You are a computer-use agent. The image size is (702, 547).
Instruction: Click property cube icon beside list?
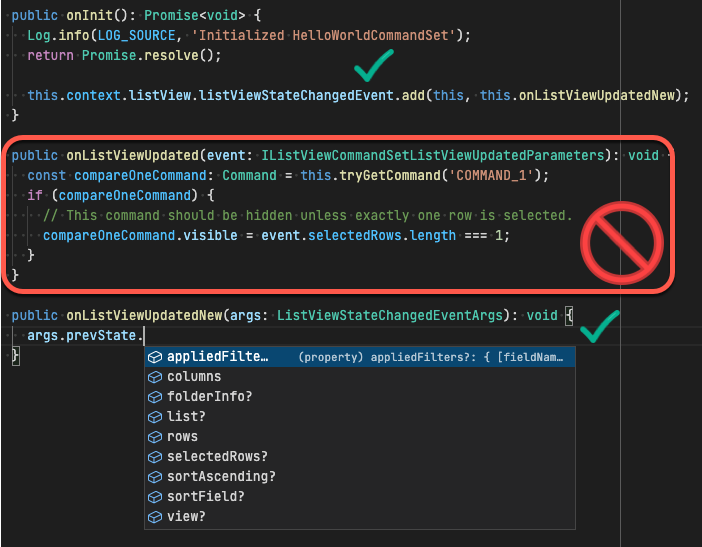pos(155,417)
